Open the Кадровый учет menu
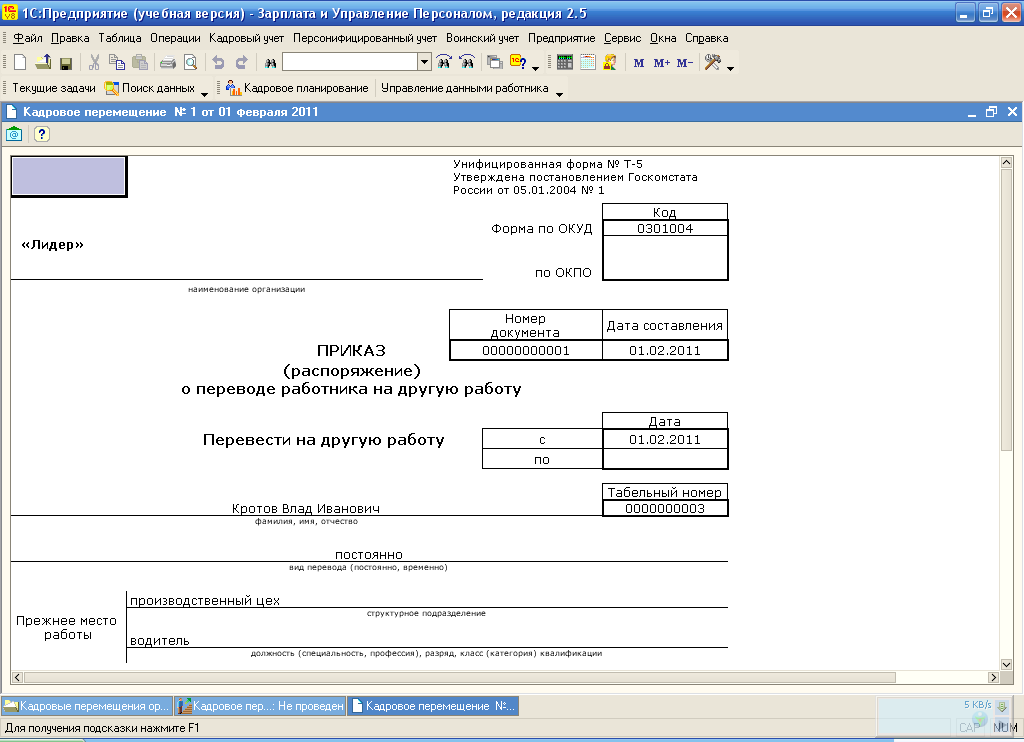This screenshot has width=1024, height=742. 246,38
